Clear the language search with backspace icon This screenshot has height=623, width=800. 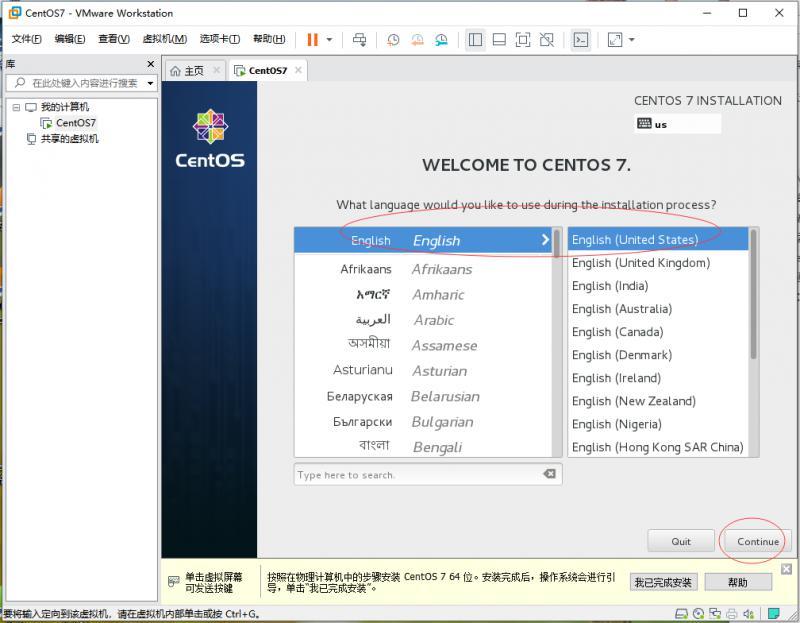point(549,474)
